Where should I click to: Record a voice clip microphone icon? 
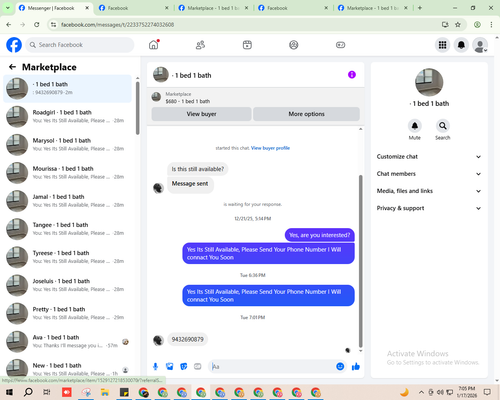click(x=155, y=367)
